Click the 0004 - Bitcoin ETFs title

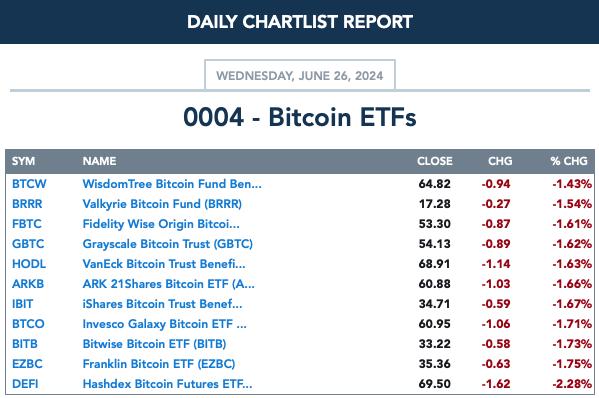coord(300,117)
